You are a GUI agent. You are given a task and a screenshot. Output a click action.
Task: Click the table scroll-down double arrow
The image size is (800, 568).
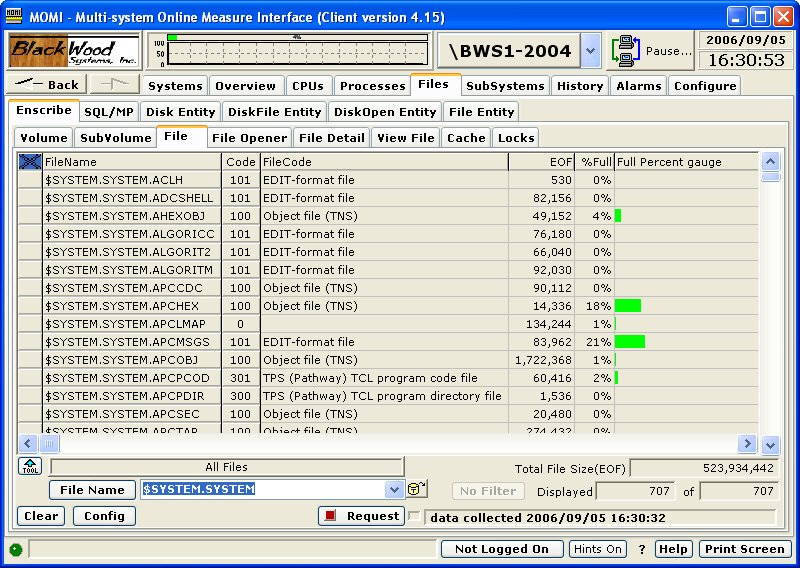[770, 444]
